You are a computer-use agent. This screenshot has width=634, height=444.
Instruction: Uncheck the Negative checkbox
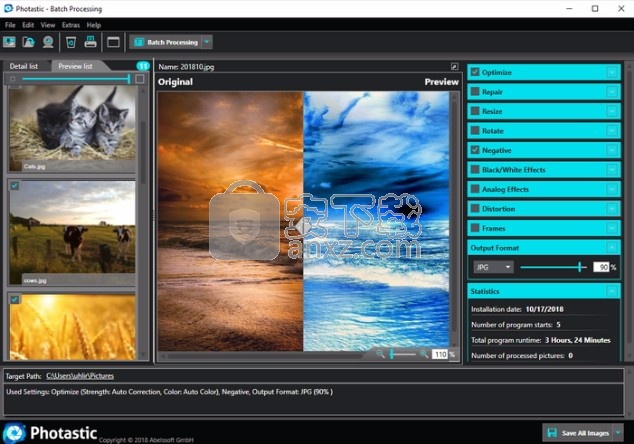click(x=475, y=150)
